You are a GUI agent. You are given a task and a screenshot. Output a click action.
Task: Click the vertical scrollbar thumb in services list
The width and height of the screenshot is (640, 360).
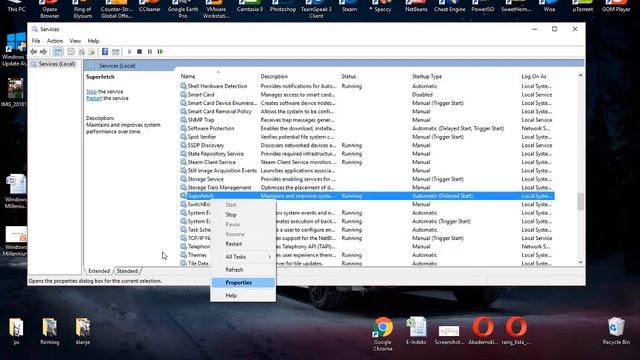[x=580, y=202]
